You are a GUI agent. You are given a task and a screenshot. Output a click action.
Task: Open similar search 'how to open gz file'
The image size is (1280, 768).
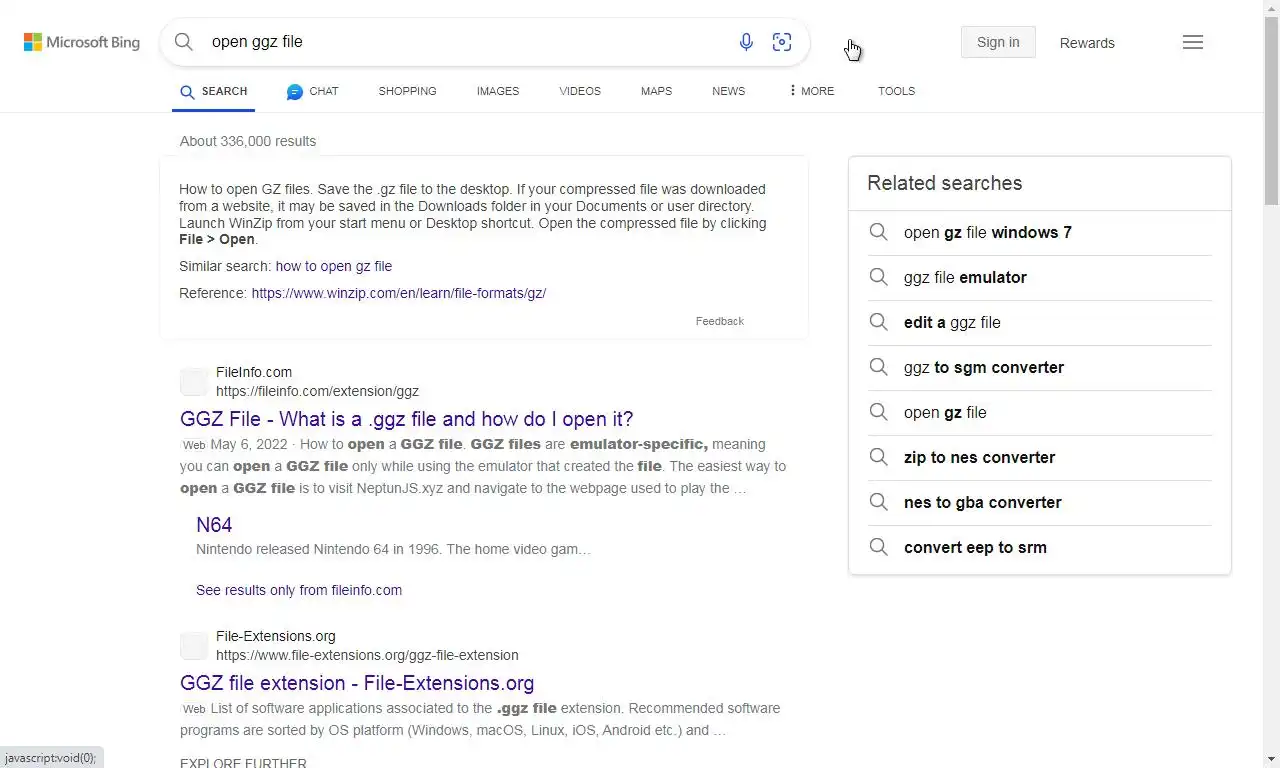click(334, 266)
